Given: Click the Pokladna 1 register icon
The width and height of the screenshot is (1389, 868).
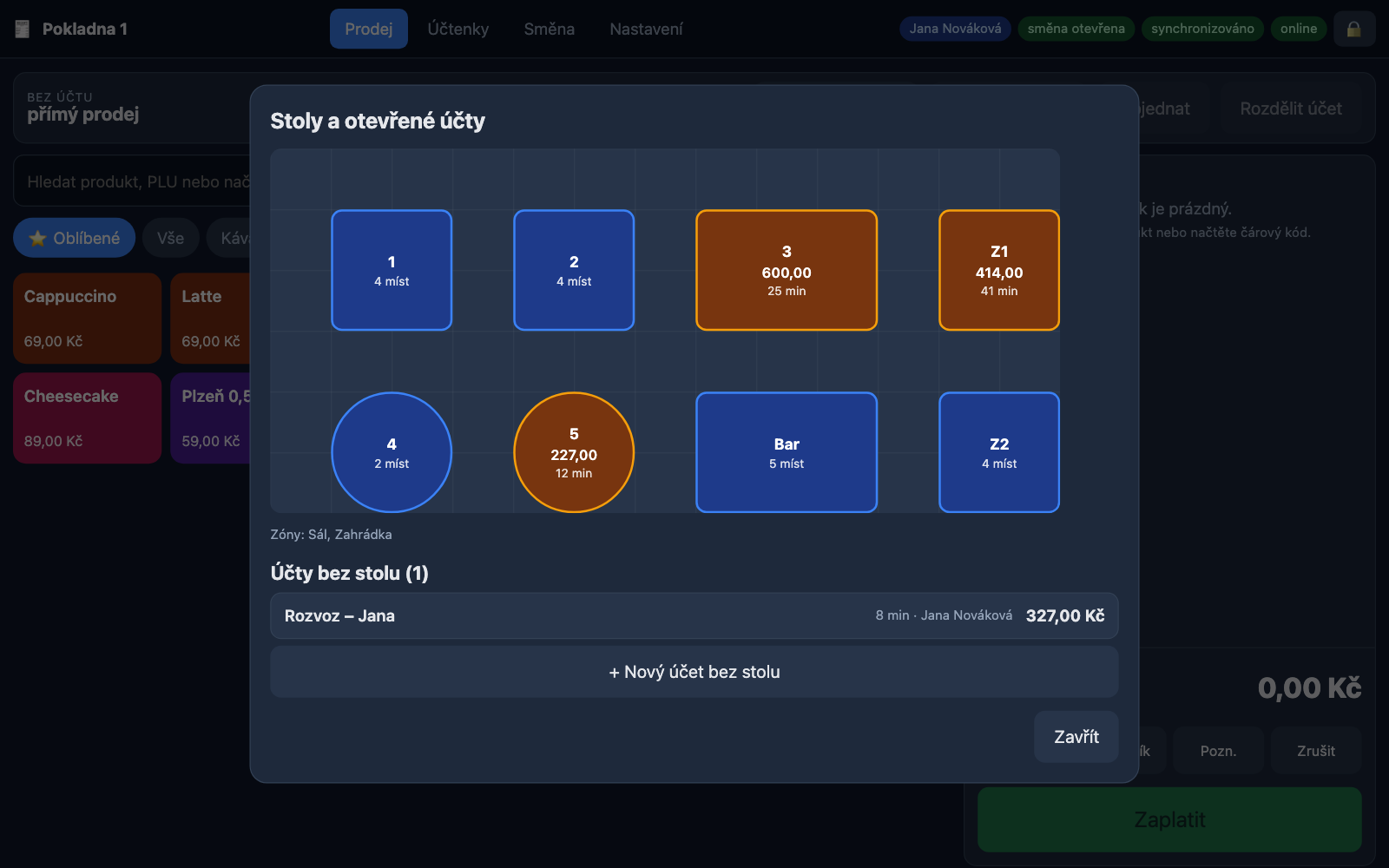Looking at the screenshot, I should pyautogui.click(x=23, y=29).
